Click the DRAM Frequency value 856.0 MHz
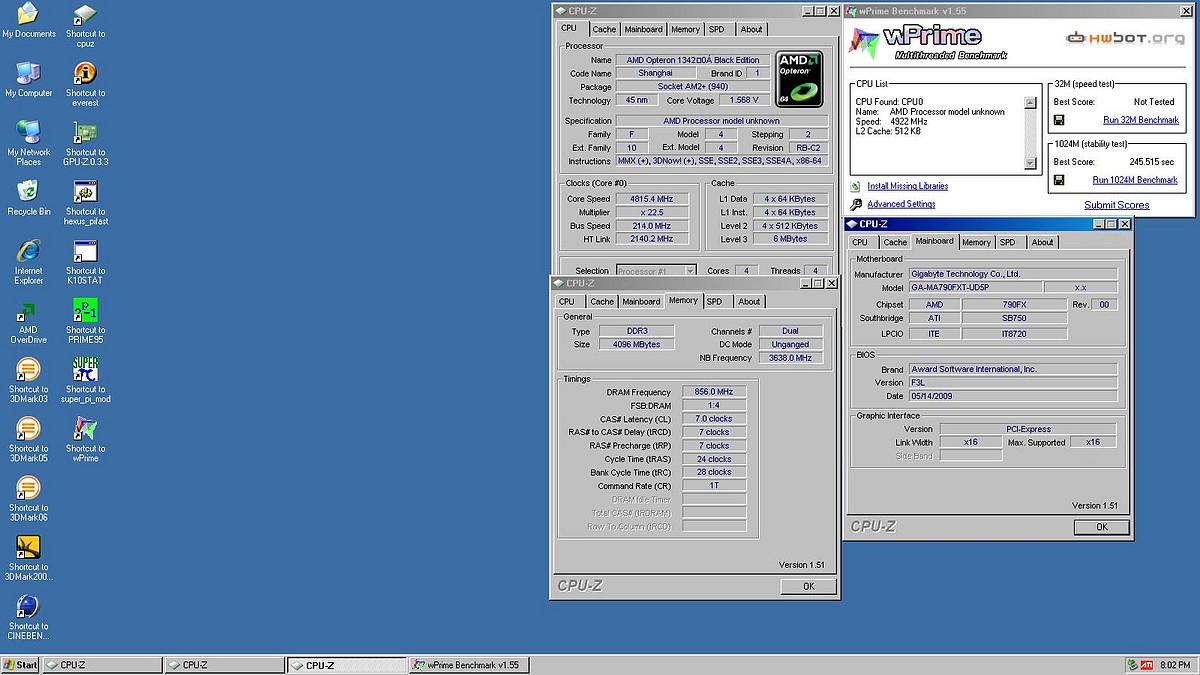 click(x=714, y=392)
